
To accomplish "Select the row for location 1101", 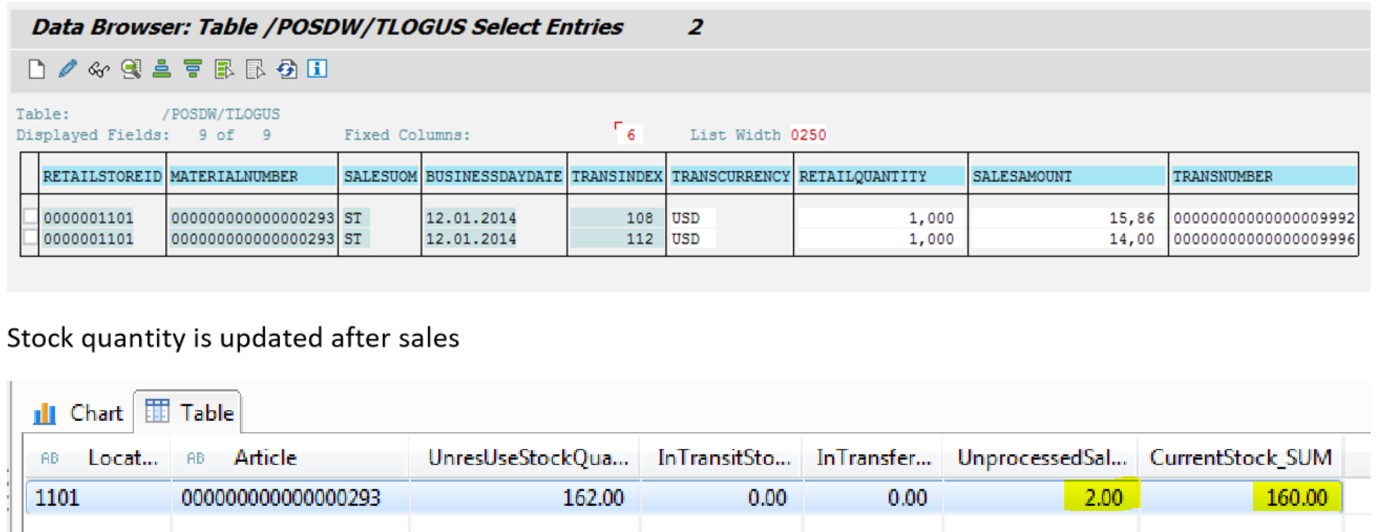I will 98,497.
